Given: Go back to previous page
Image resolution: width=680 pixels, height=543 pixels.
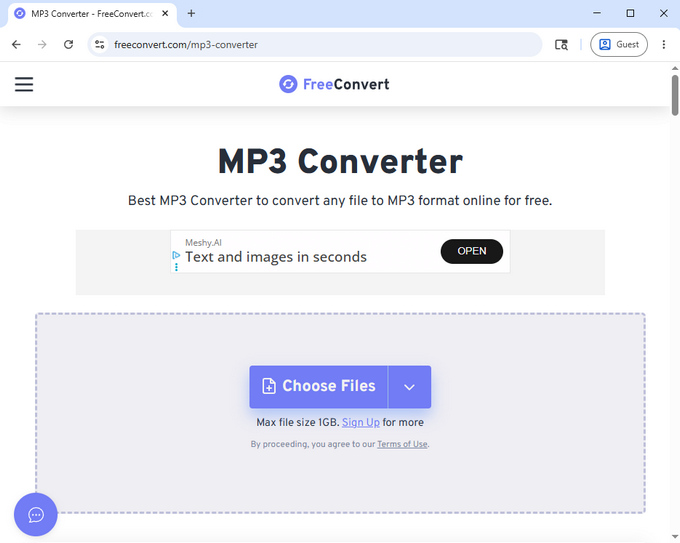Looking at the screenshot, I should (x=16, y=44).
